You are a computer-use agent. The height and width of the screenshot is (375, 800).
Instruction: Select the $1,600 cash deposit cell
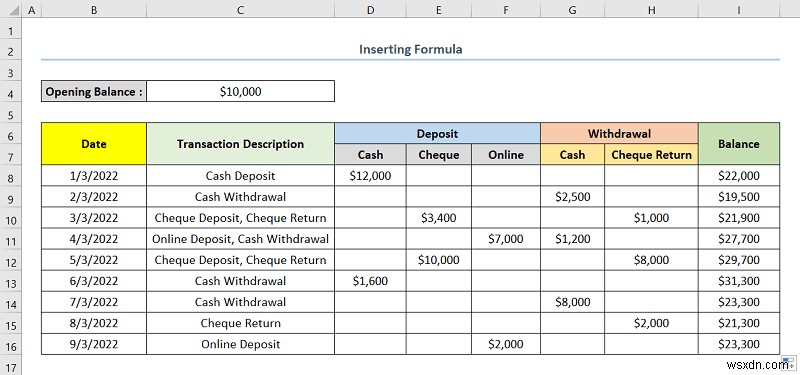pos(370,281)
